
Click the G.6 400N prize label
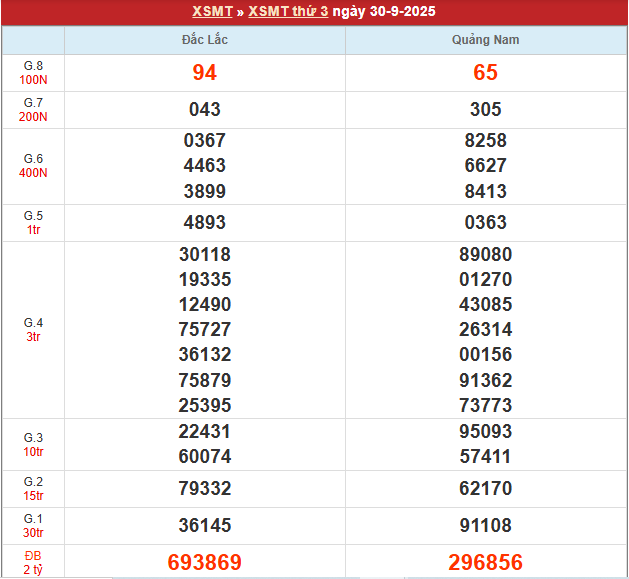click(x=33, y=166)
